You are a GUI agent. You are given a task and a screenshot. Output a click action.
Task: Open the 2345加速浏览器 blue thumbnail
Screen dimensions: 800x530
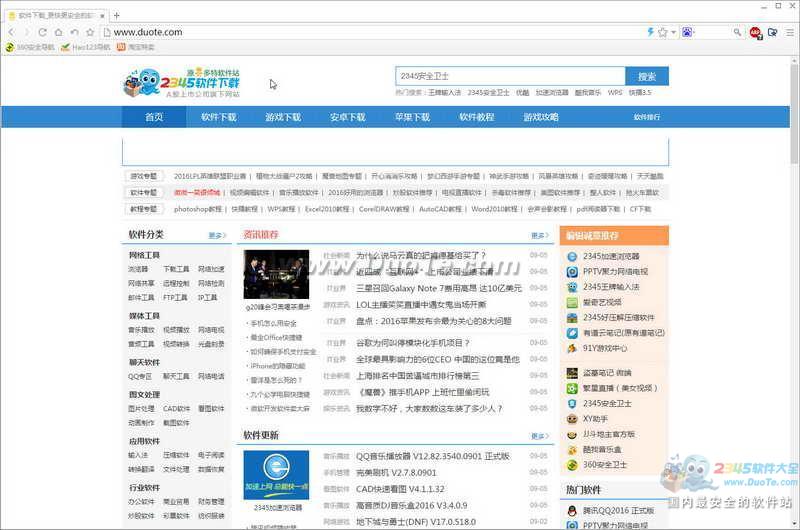point(277,475)
